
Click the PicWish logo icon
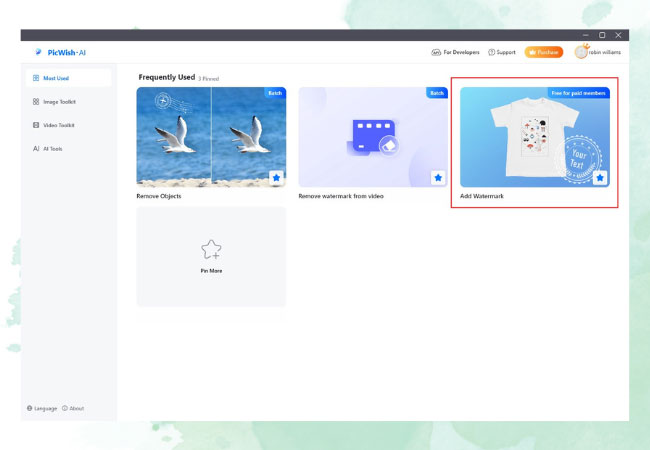pyautogui.click(x=37, y=52)
